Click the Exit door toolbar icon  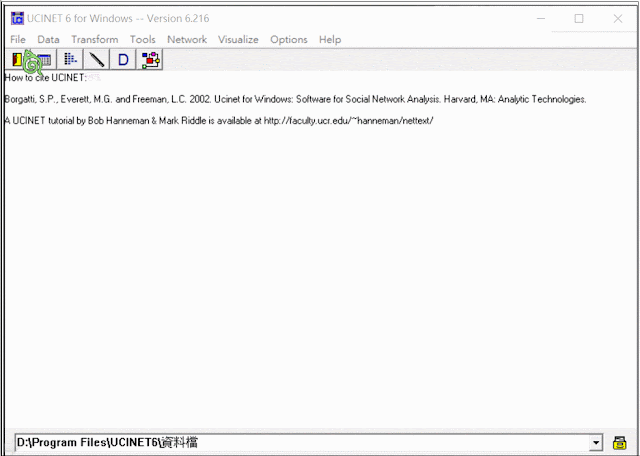click(x=17, y=60)
